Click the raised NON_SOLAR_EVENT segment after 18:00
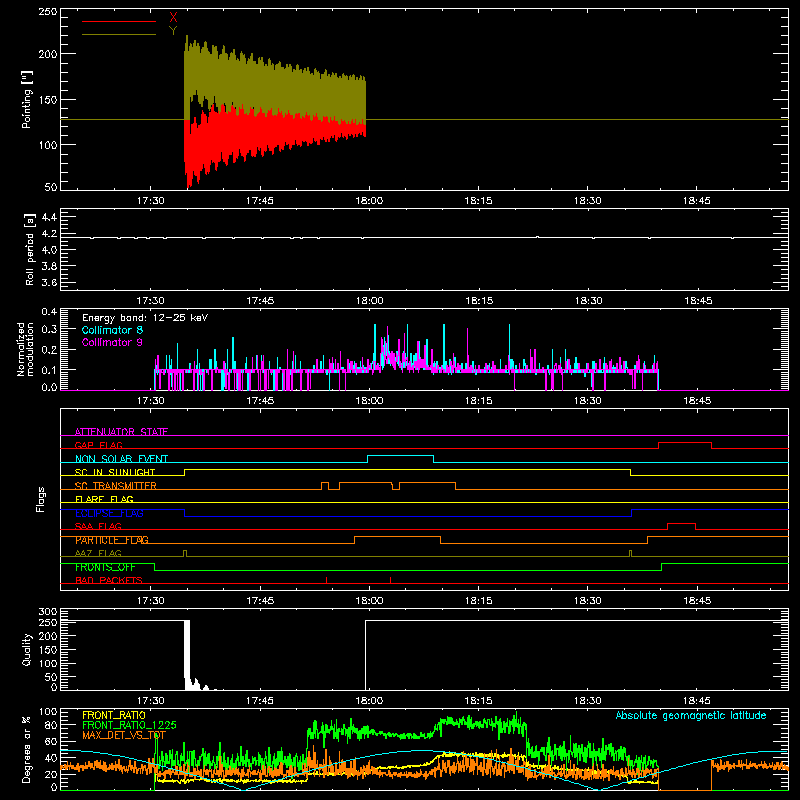800x800 pixels. click(401, 456)
